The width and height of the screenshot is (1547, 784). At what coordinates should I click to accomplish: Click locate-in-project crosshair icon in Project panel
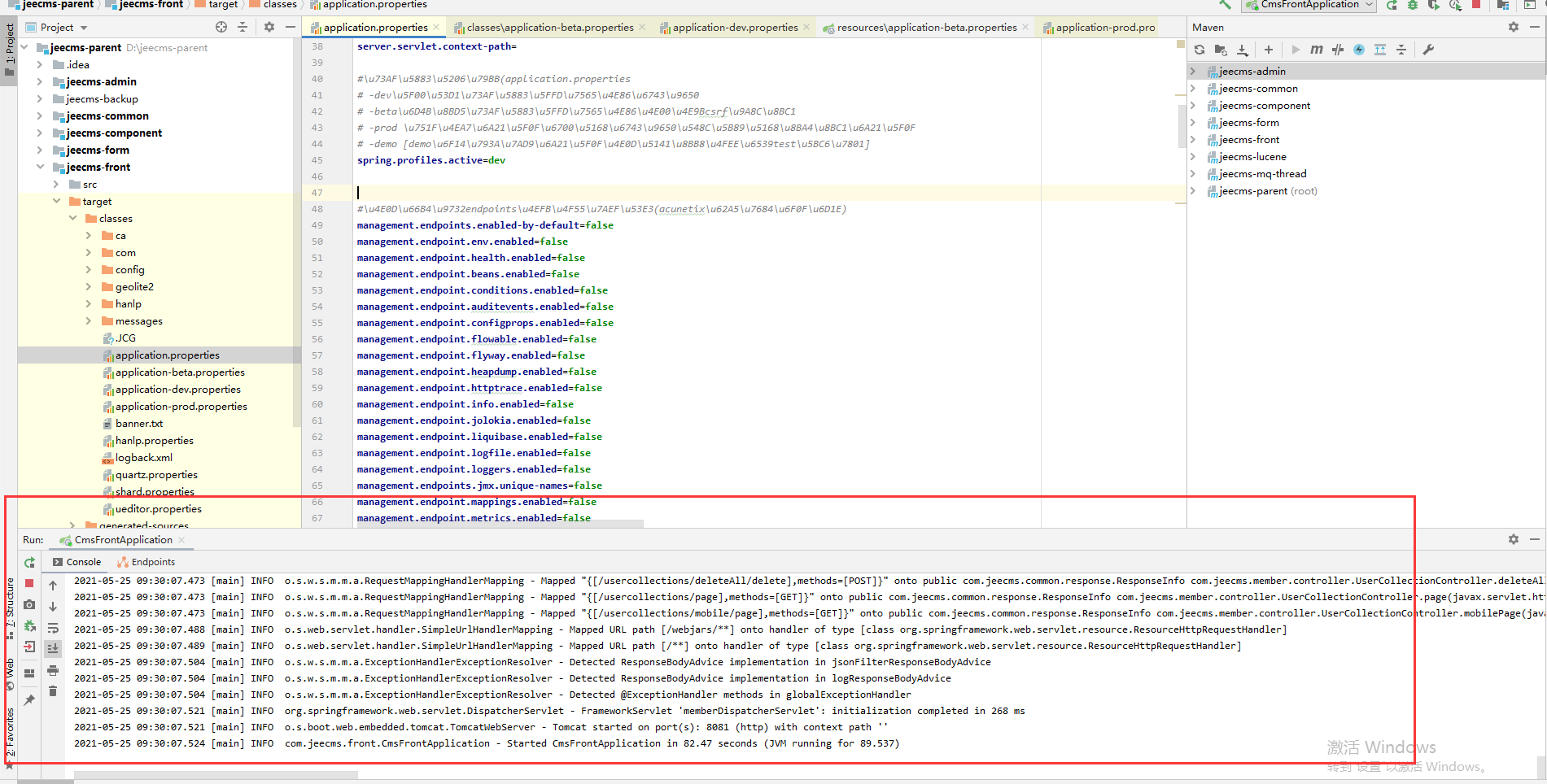click(221, 27)
